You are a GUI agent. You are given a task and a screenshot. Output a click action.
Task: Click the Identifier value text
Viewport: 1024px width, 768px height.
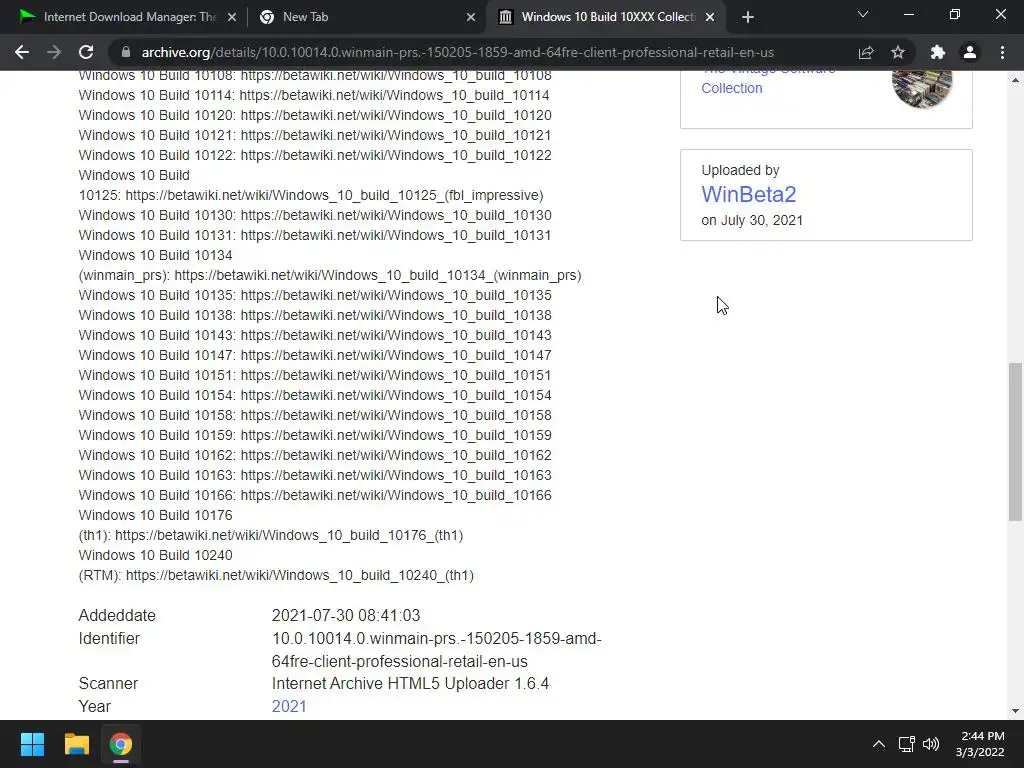point(436,650)
